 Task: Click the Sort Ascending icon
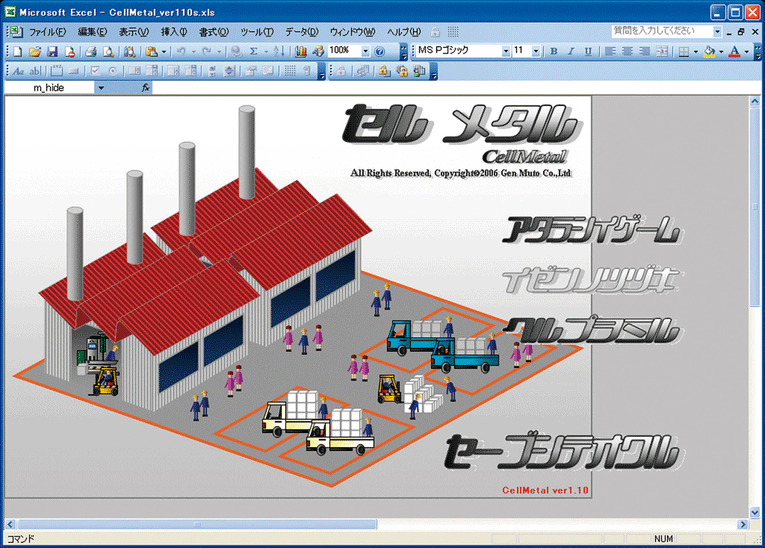pyautogui.click(x=280, y=51)
